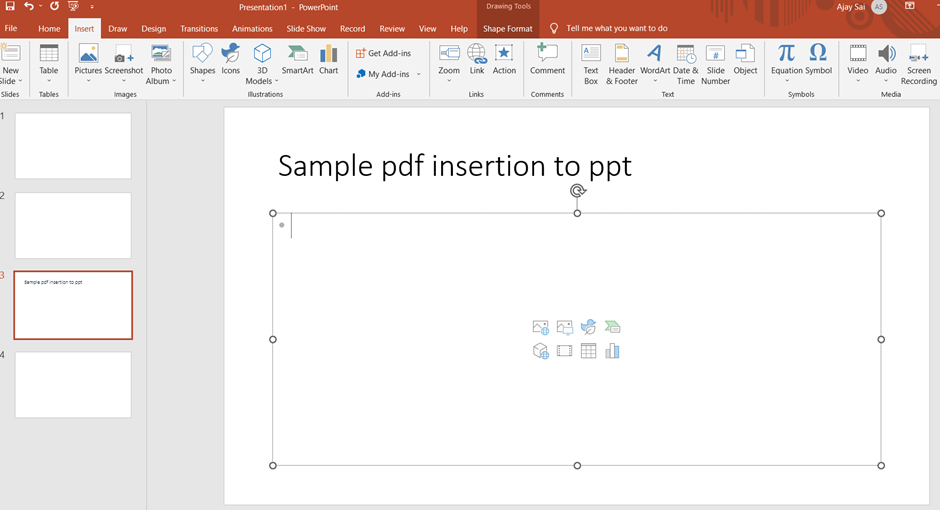
Task: Click the rotation handle above placeholder
Action: coord(577,191)
